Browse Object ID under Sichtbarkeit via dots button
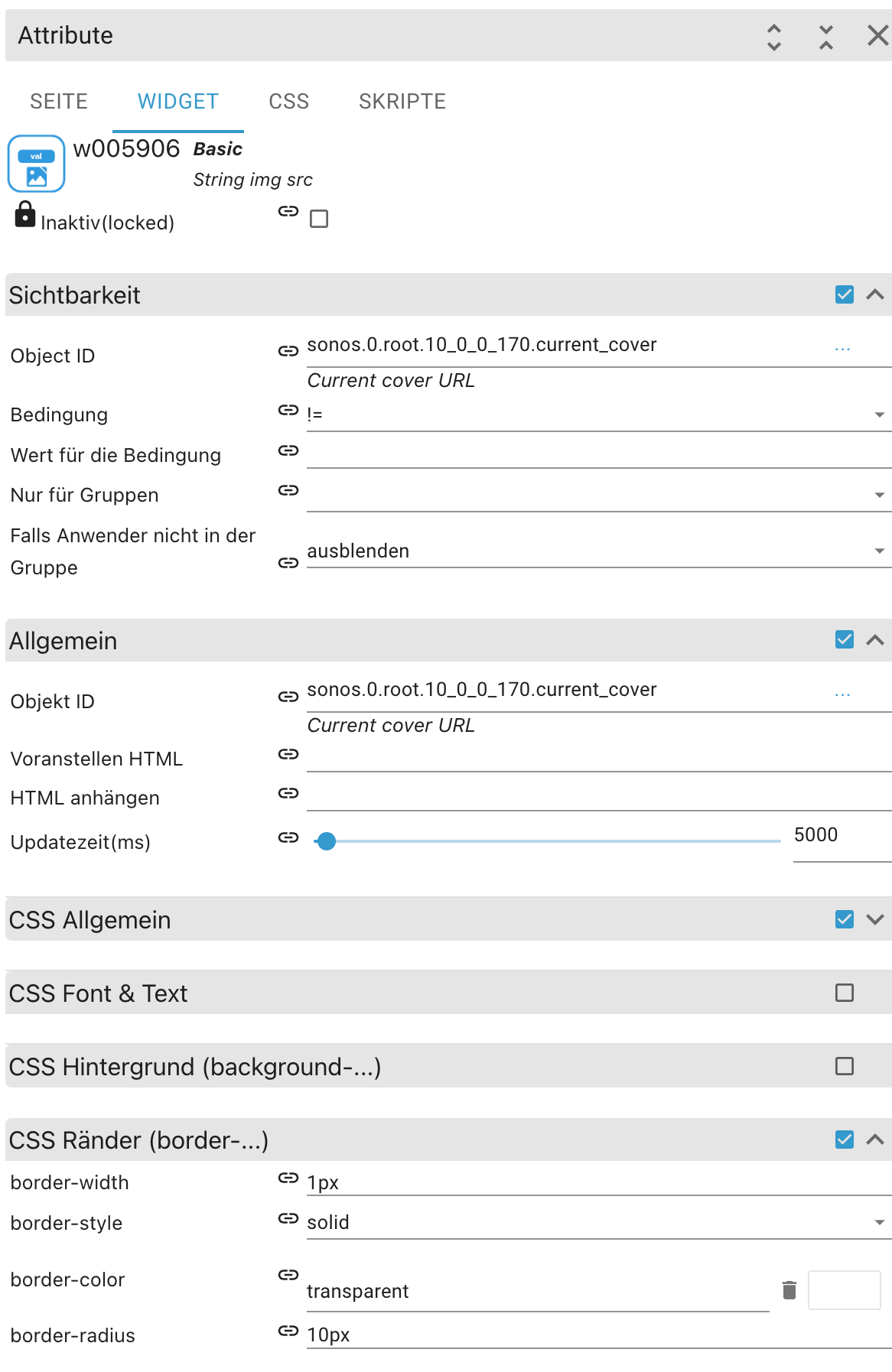Screen dimensions: 892x1372 coord(842,349)
